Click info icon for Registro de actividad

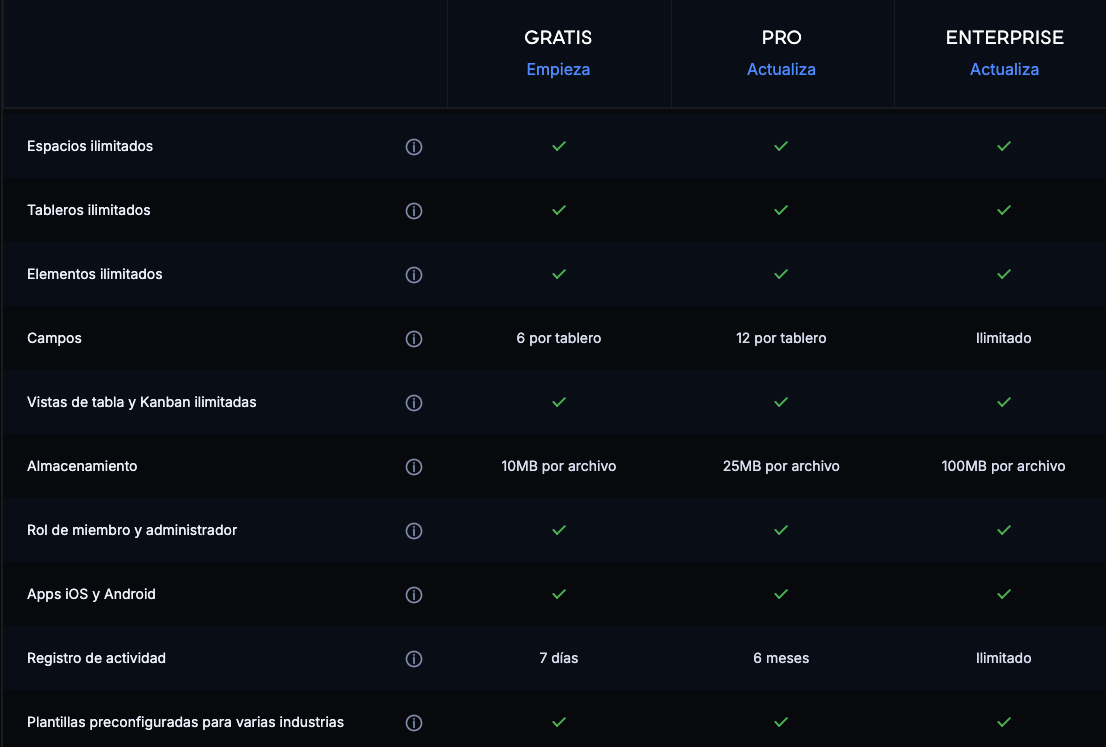pos(414,659)
